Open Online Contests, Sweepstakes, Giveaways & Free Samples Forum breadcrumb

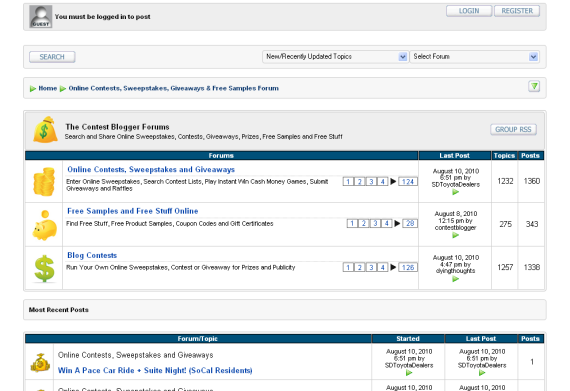[x=173, y=88]
